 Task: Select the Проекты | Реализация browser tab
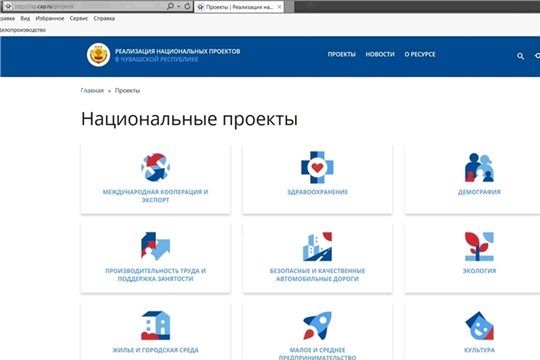tap(239, 7)
